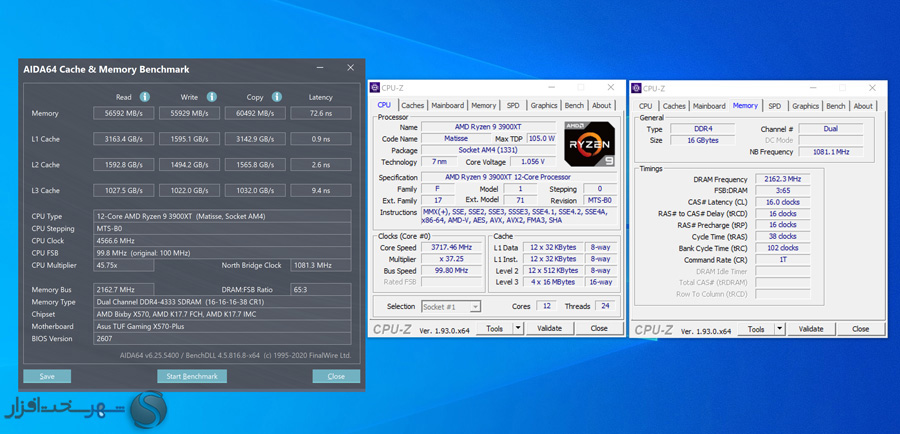
Task: Minimize the CPU-Z Memory window
Action: coord(812,88)
